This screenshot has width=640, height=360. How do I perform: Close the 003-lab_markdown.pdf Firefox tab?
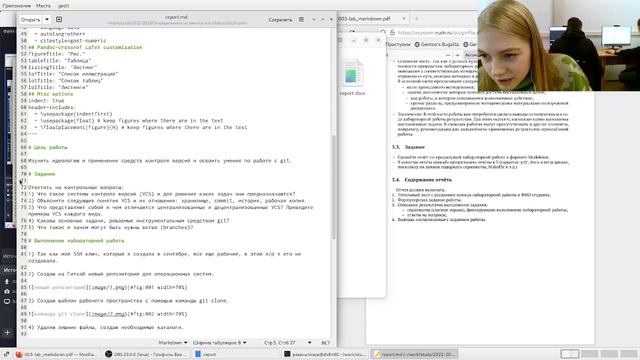(404, 19)
